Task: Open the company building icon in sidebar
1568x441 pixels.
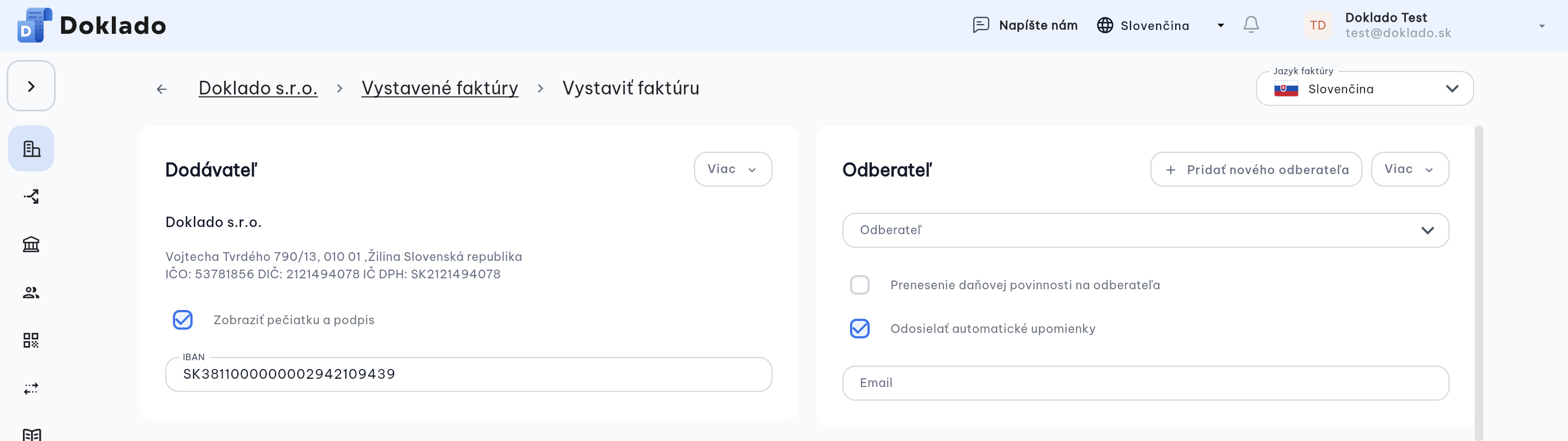Action: [31, 148]
